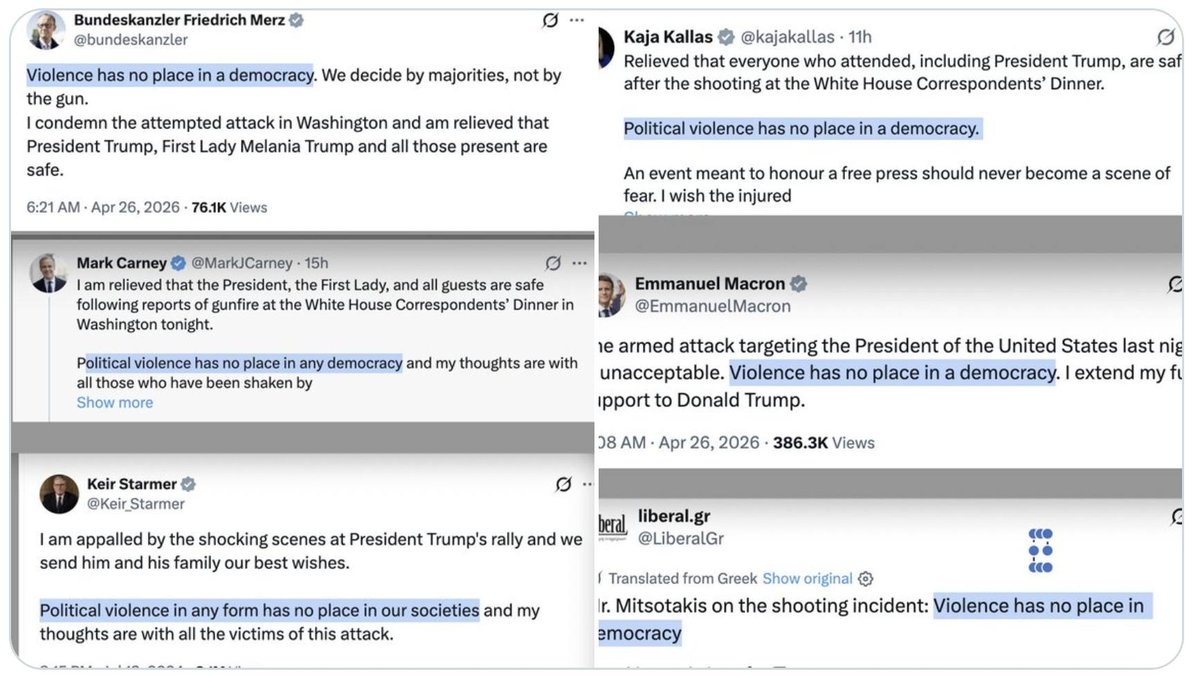Click Emmanuel Macron's verified badge
The width and height of the screenshot is (1200, 676).
point(799,284)
